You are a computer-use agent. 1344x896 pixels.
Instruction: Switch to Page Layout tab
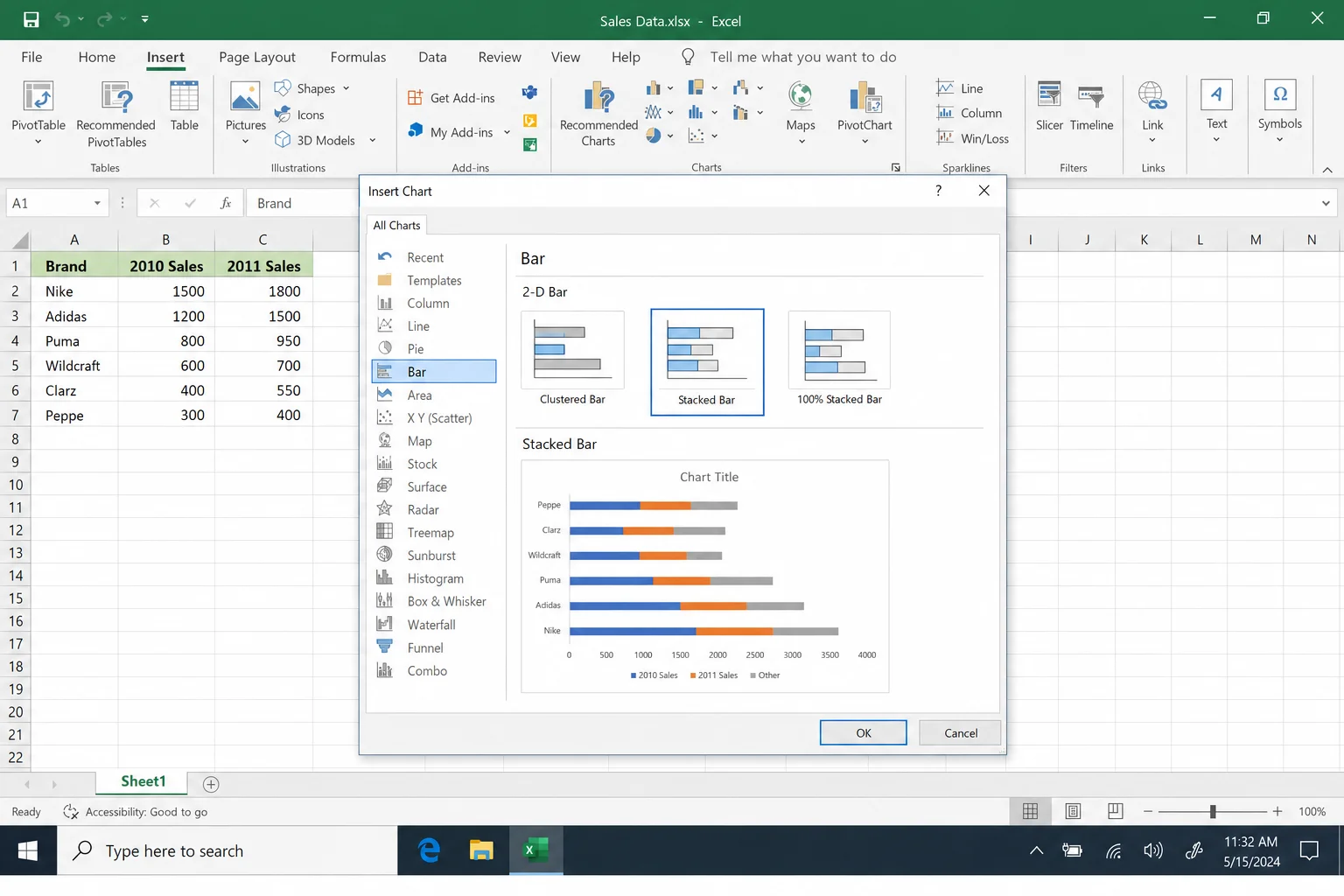click(257, 57)
